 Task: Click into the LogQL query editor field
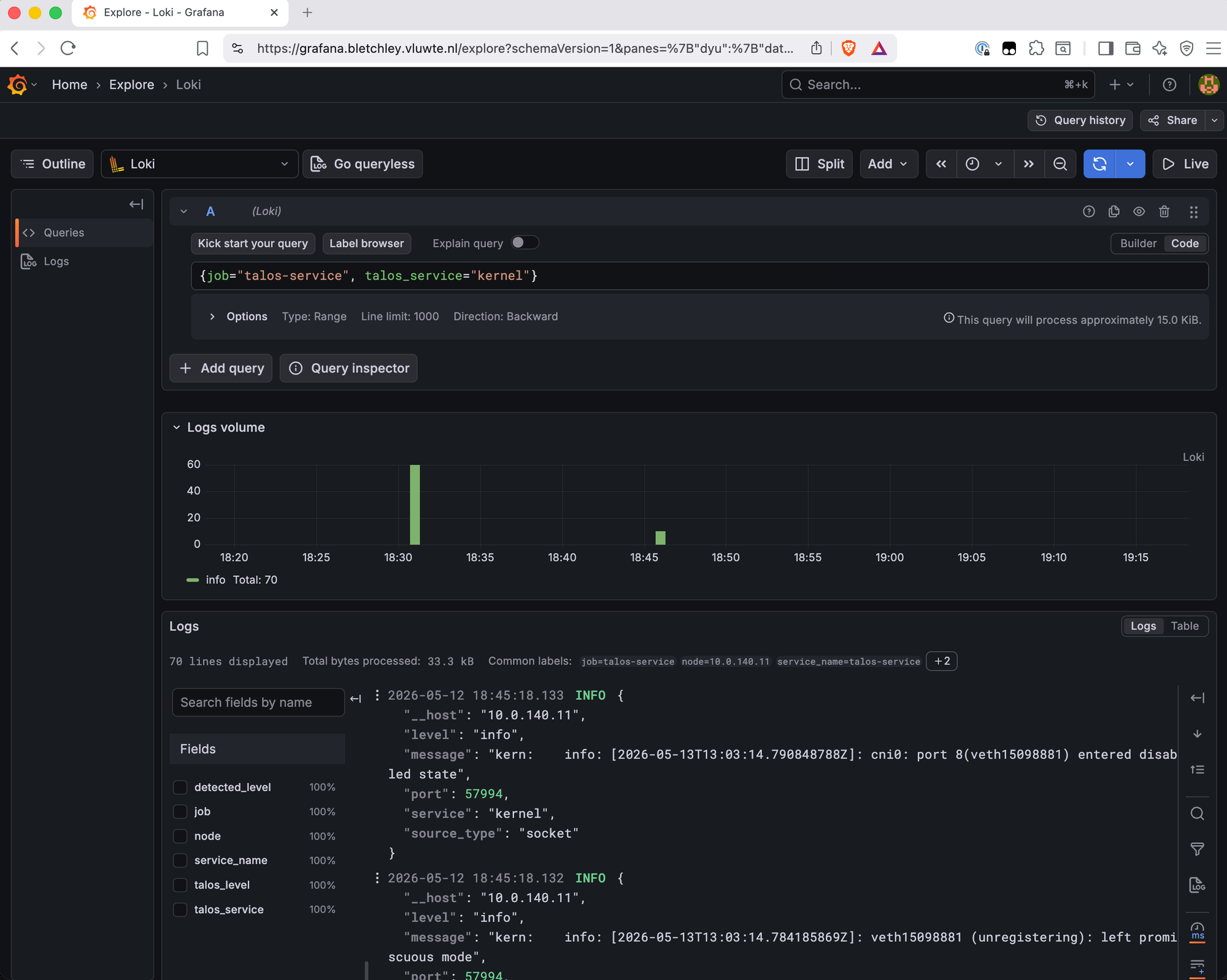[x=699, y=276]
